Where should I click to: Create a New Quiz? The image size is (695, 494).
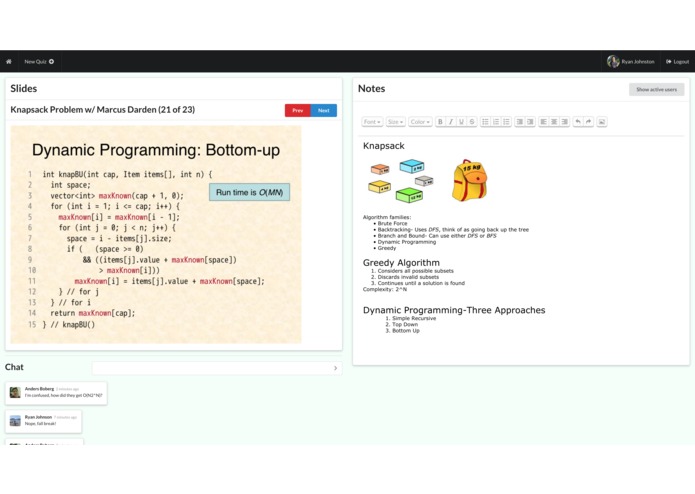39,62
